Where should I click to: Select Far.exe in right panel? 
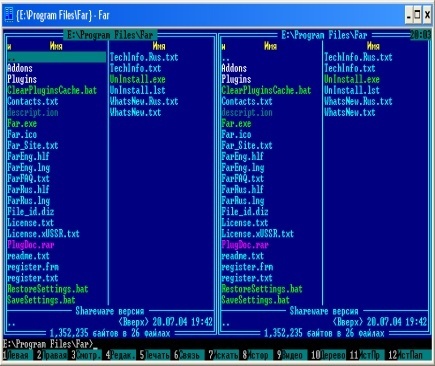pyautogui.click(x=236, y=123)
